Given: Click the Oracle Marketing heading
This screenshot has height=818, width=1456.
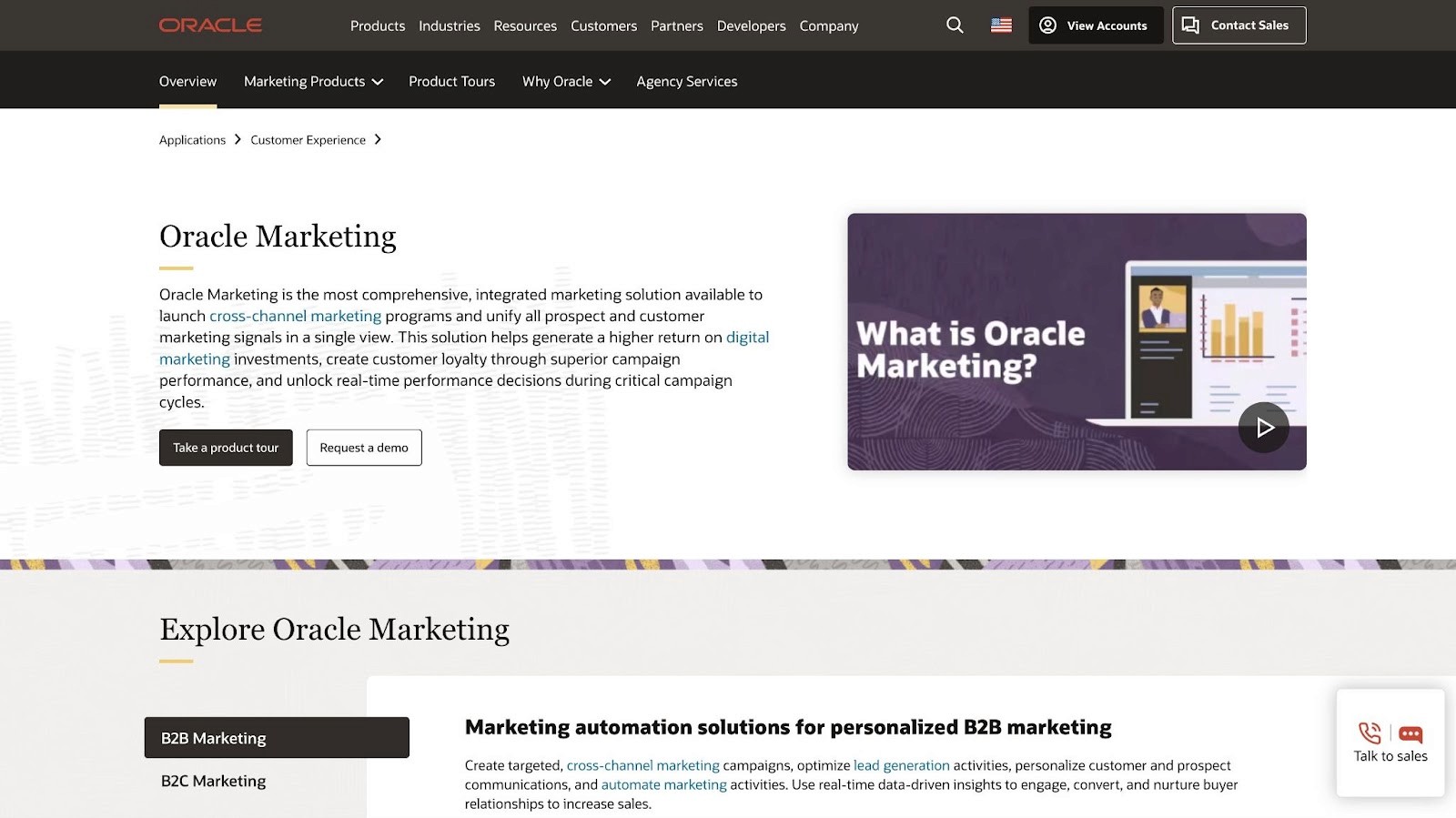Looking at the screenshot, I should pyautogui.click(x=278, y=237).
